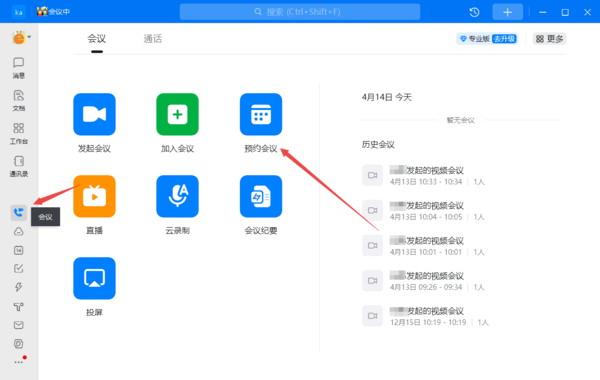
Task: Switch to the 通话 tab
Action: tap(153, 39)
